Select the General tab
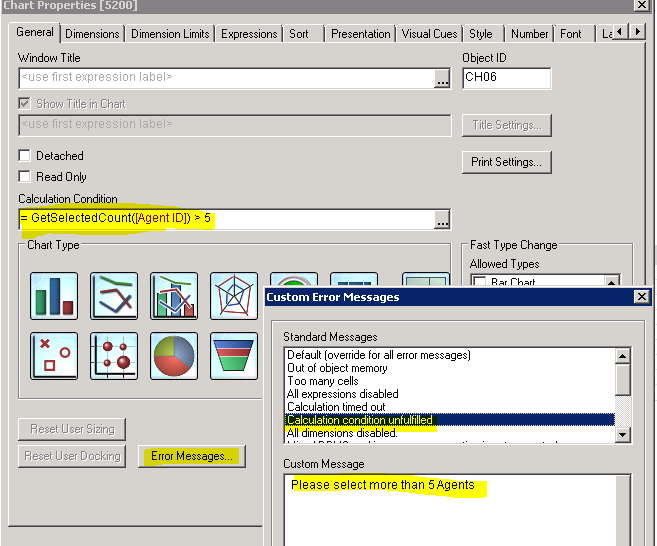 tap(35, 32)
